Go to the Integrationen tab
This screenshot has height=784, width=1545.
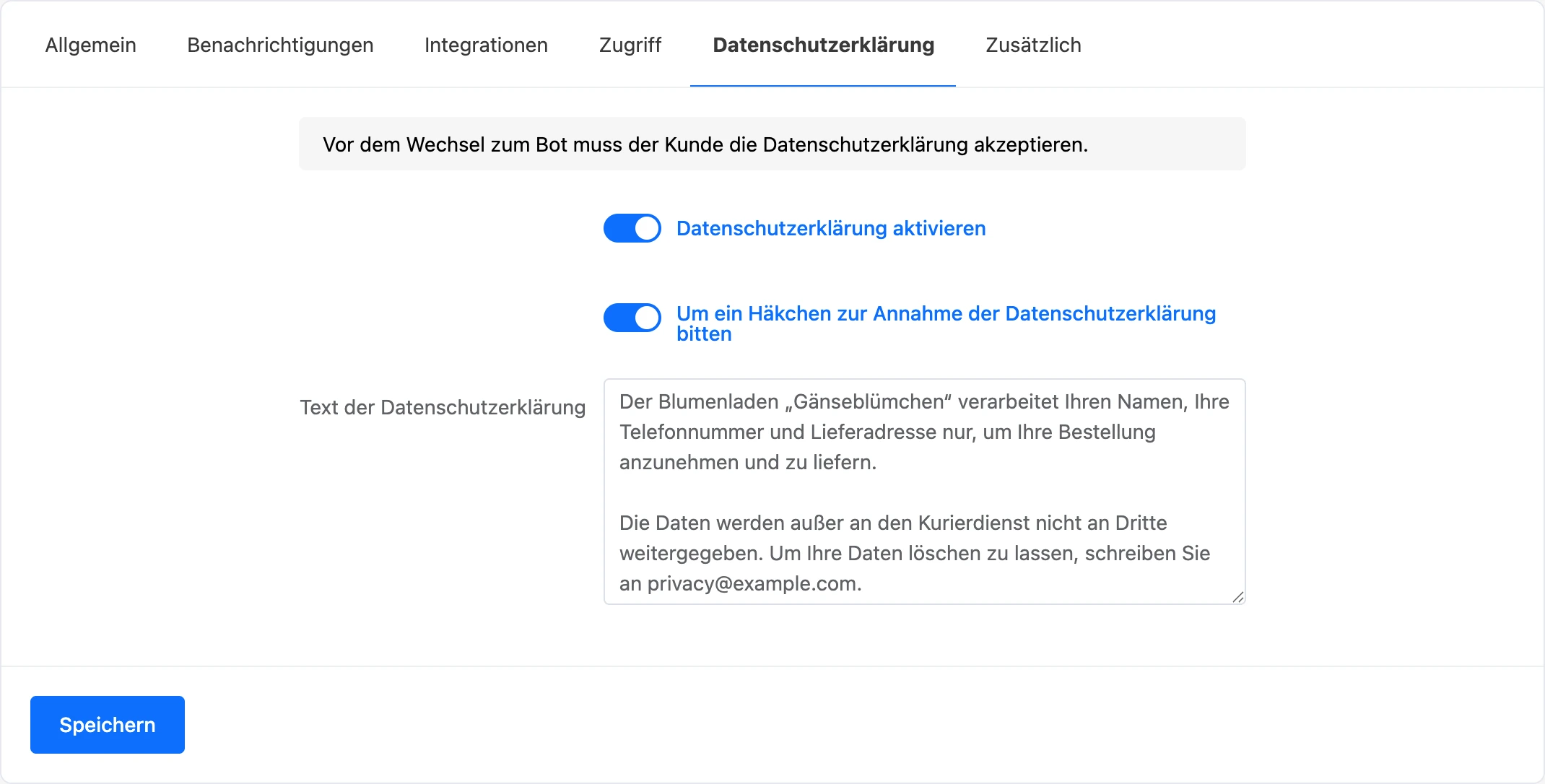[x=486, y=45]
